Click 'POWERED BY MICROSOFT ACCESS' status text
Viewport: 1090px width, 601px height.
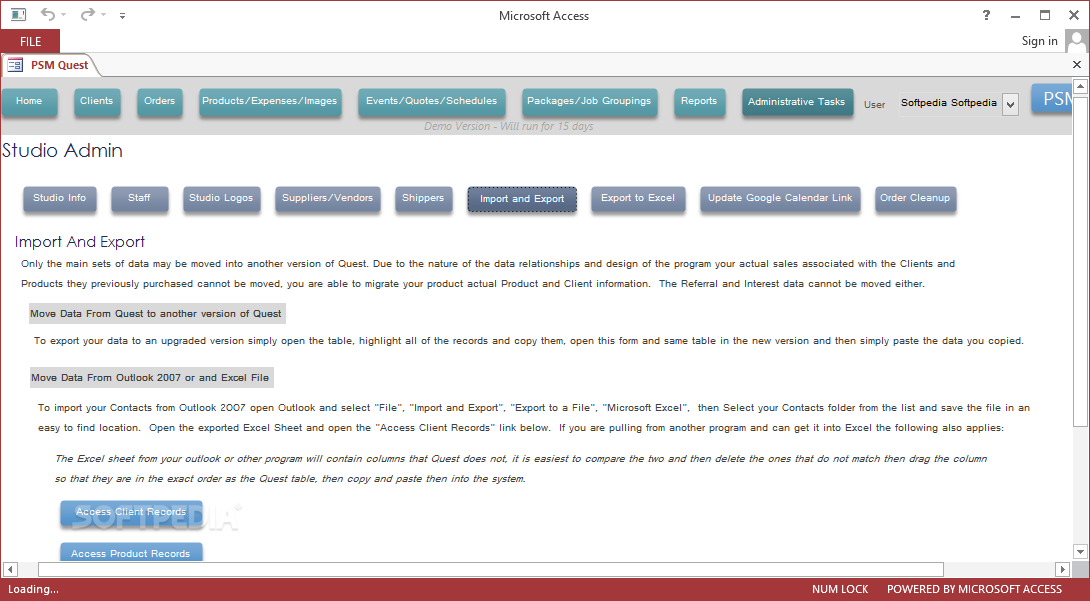[975, 589]
